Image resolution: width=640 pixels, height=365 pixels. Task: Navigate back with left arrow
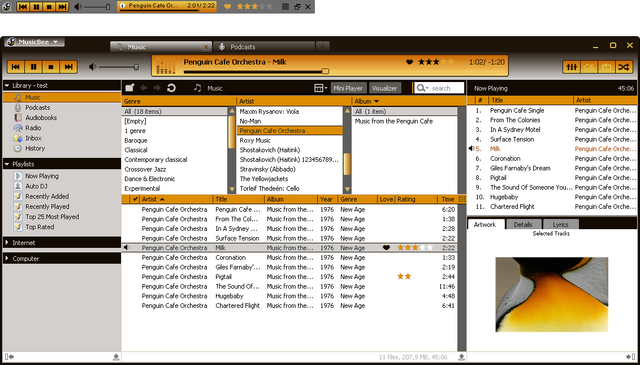point(144,88)
